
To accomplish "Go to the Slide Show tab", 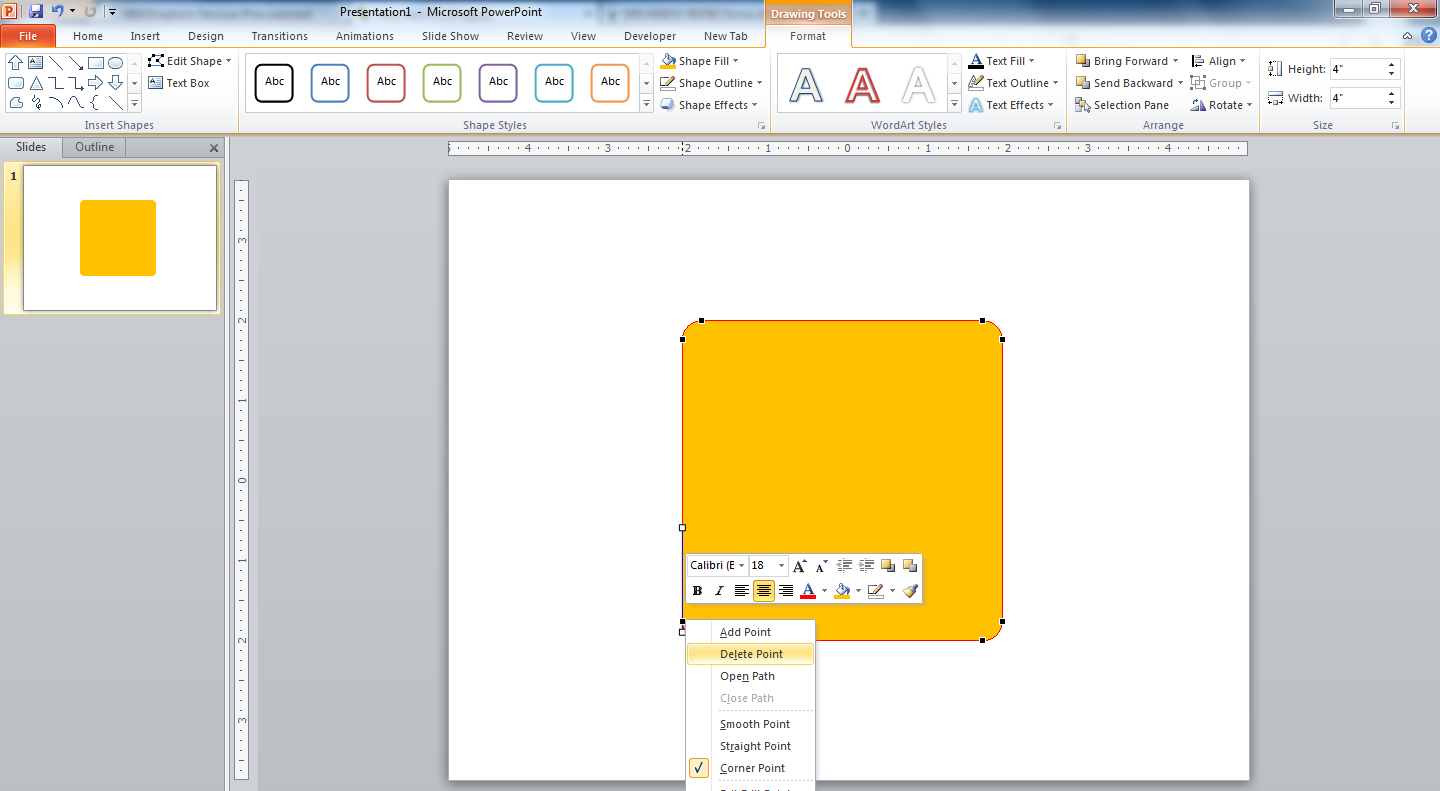I will (x=450, y=36).
